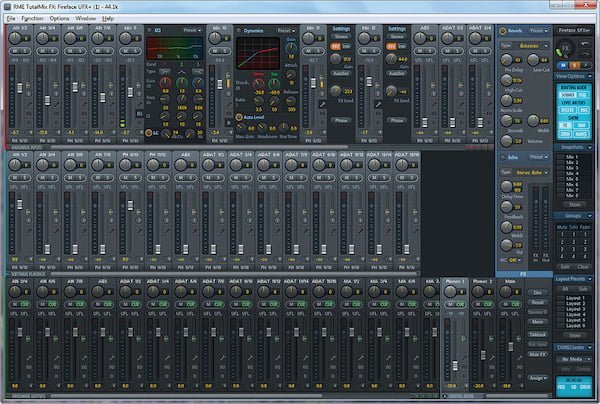The image size is (600, 404).
Task: Click the Mic 11 Gain knob in settings
Action: point(335,59)
